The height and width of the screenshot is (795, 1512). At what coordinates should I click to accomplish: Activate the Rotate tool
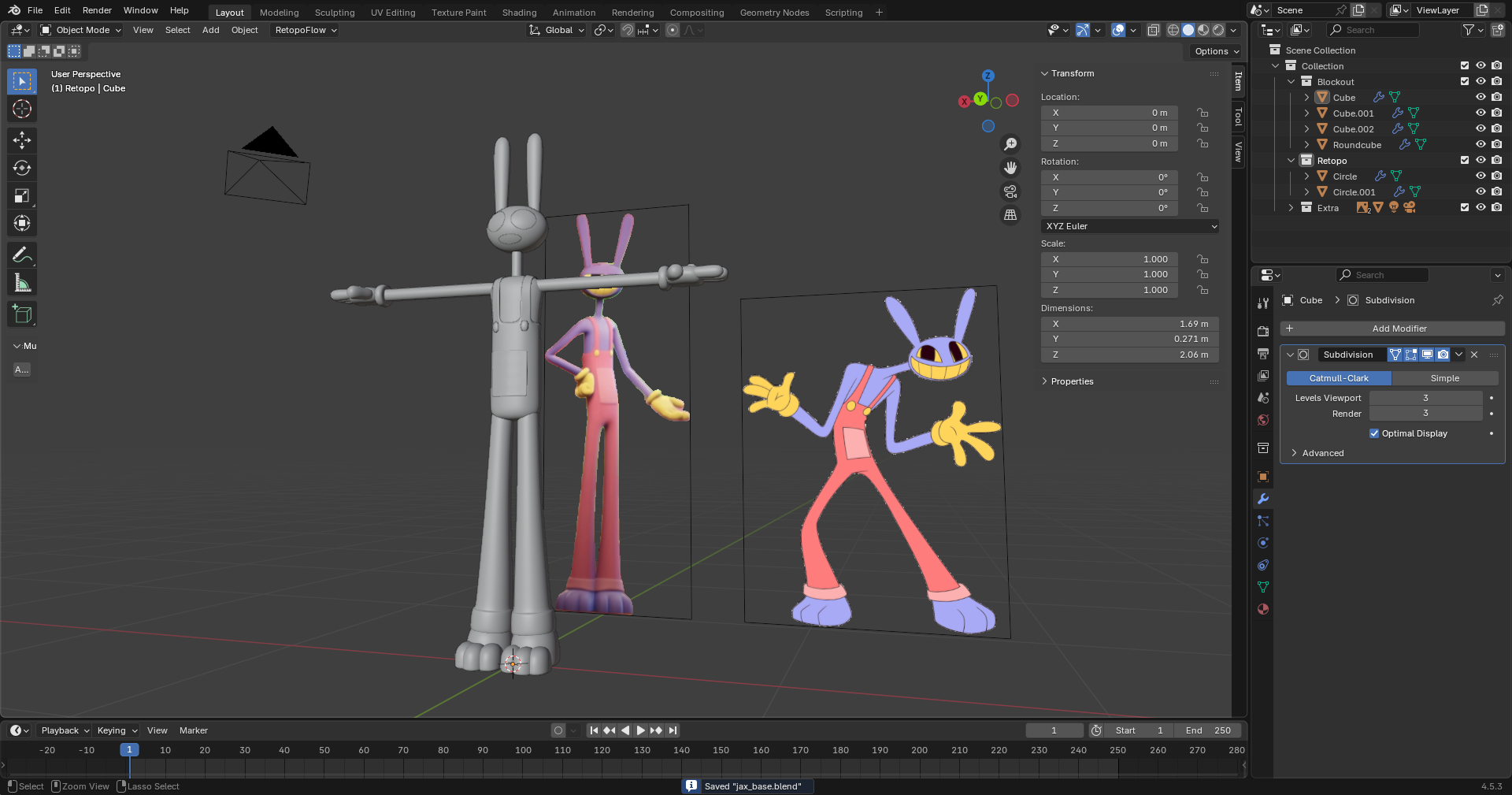[22, 168]
